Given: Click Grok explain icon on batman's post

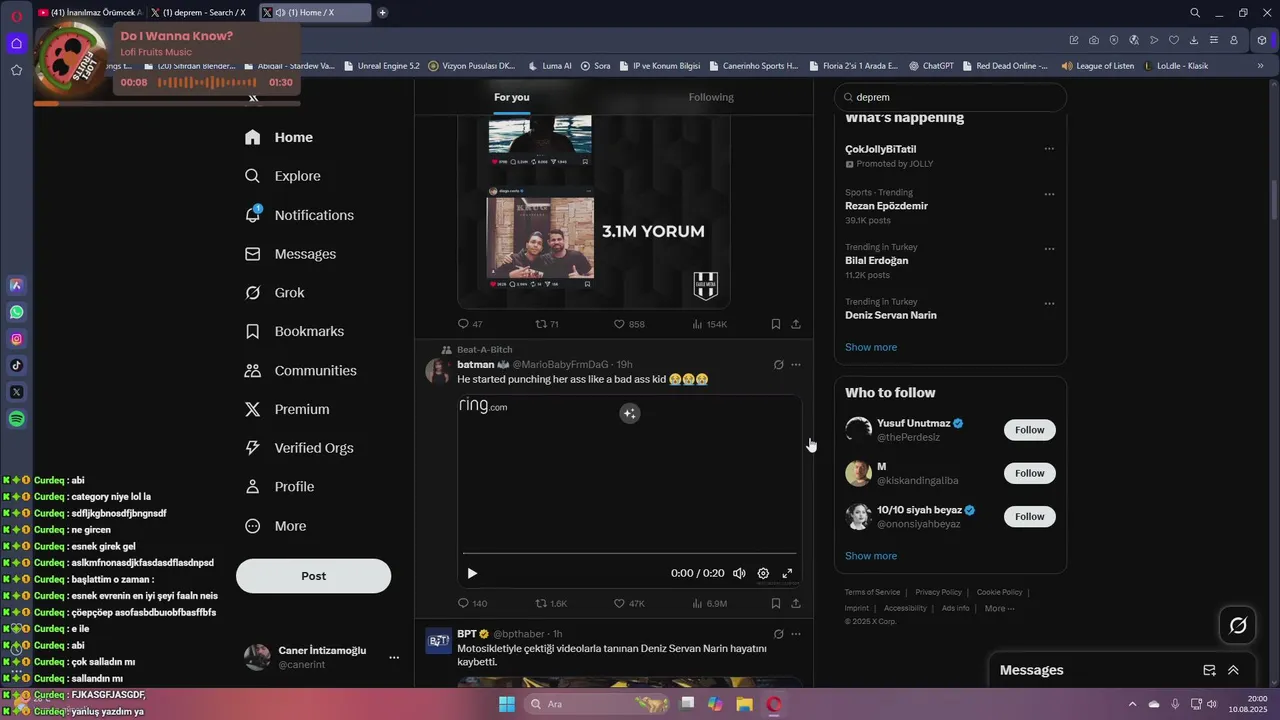Looking at the screenshot, I should click(x=778, y=365).
